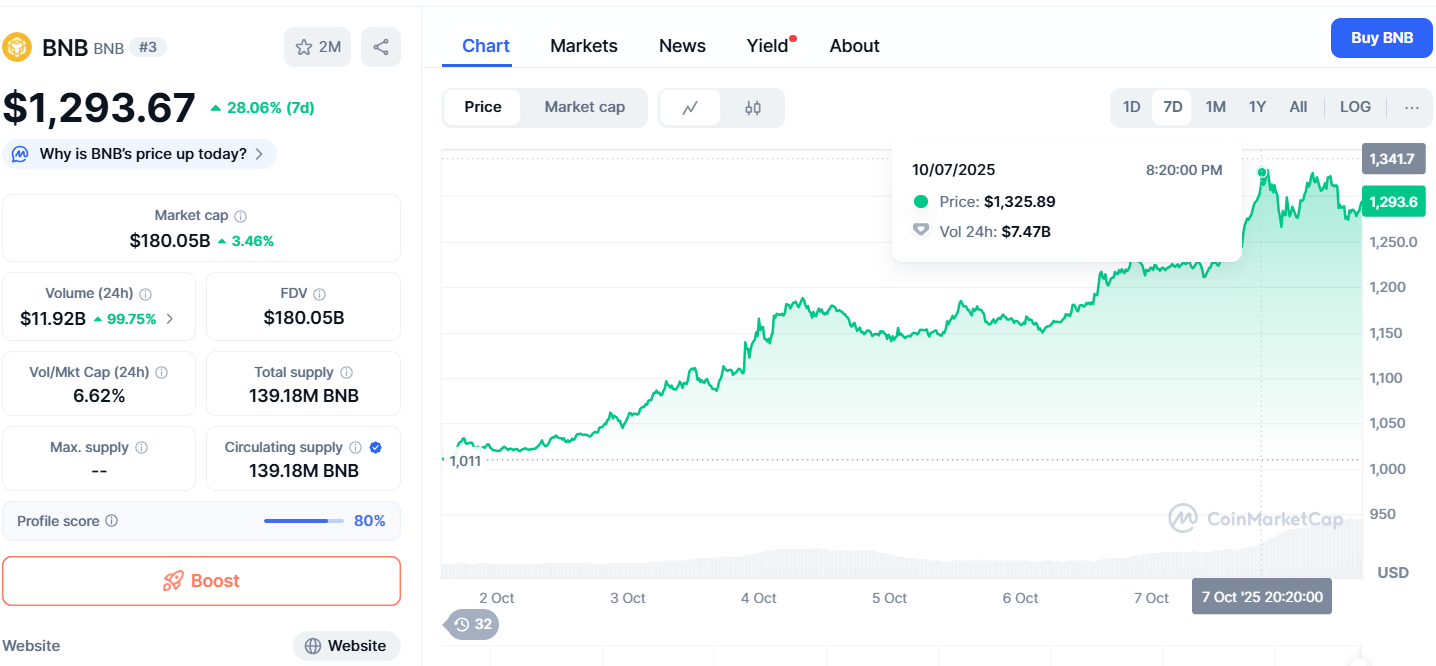Open the Yield tab

tap(768, 46)
